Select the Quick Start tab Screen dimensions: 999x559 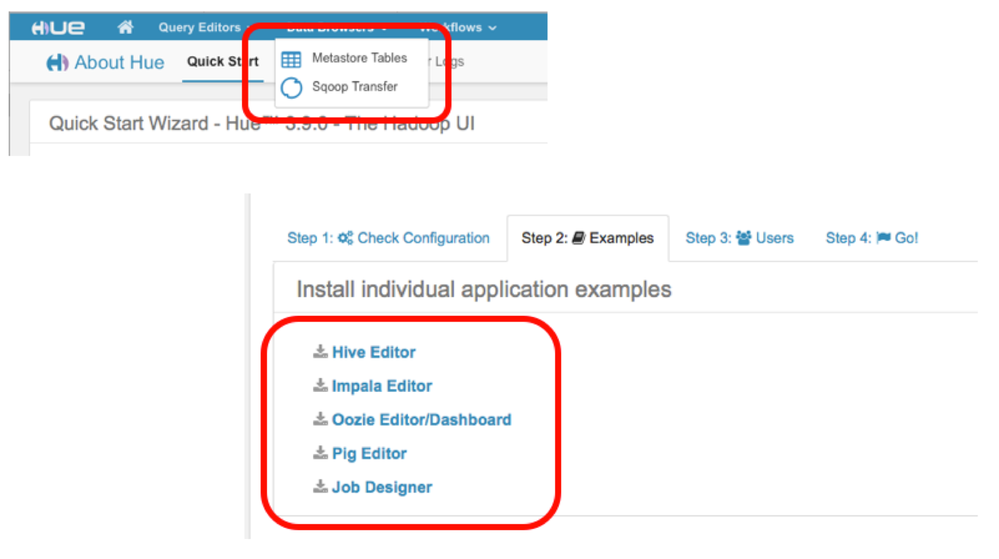[222, 62]
